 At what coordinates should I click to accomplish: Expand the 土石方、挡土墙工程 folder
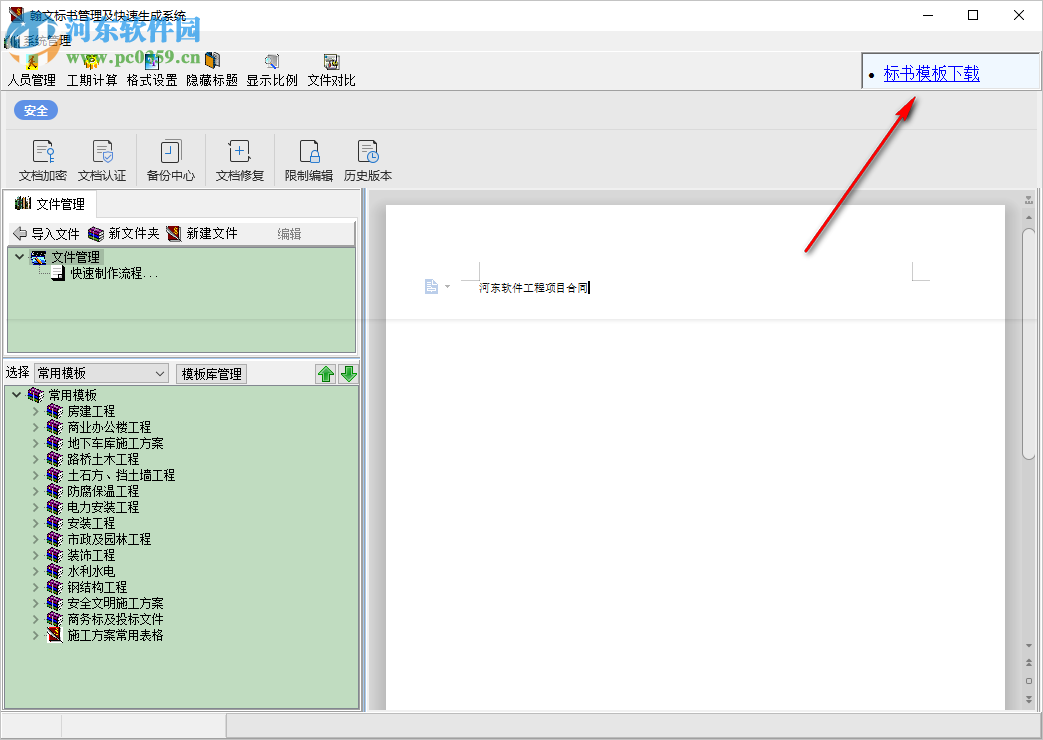click(x=36, y=475)
